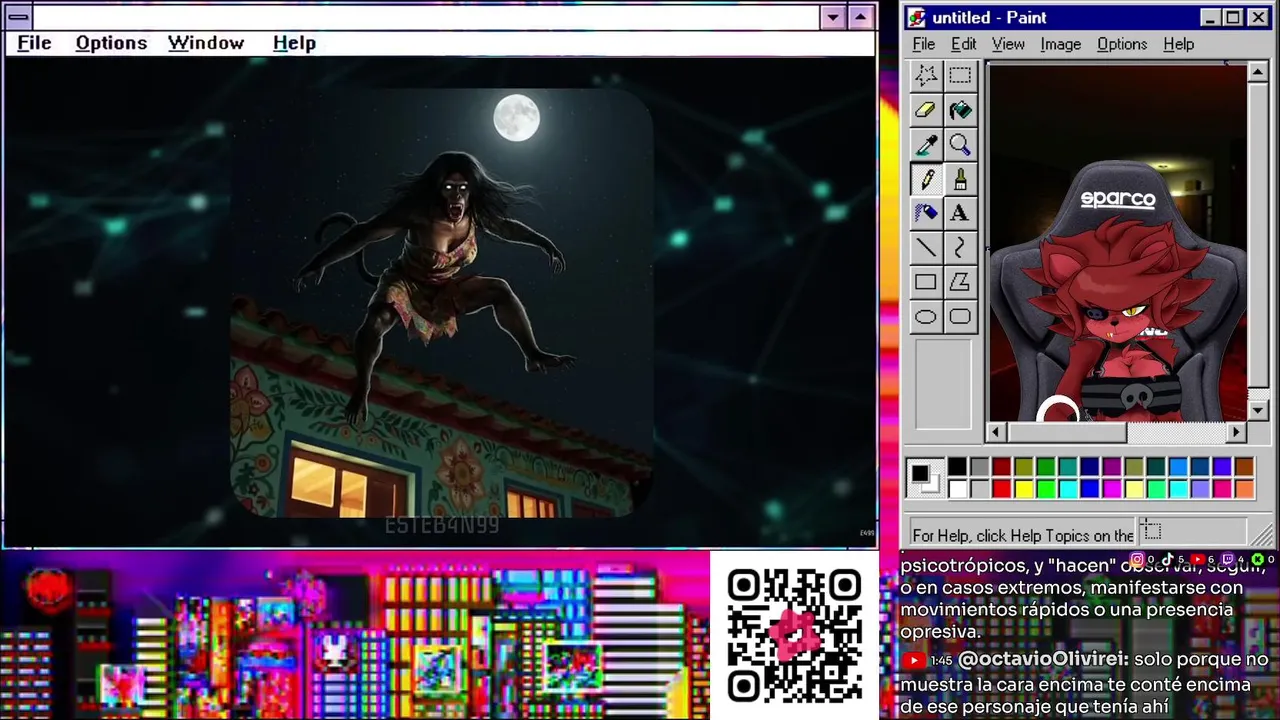Click the up-arrow maximize button of left window
Screen dimensions: 1280x720
point(861,17)
